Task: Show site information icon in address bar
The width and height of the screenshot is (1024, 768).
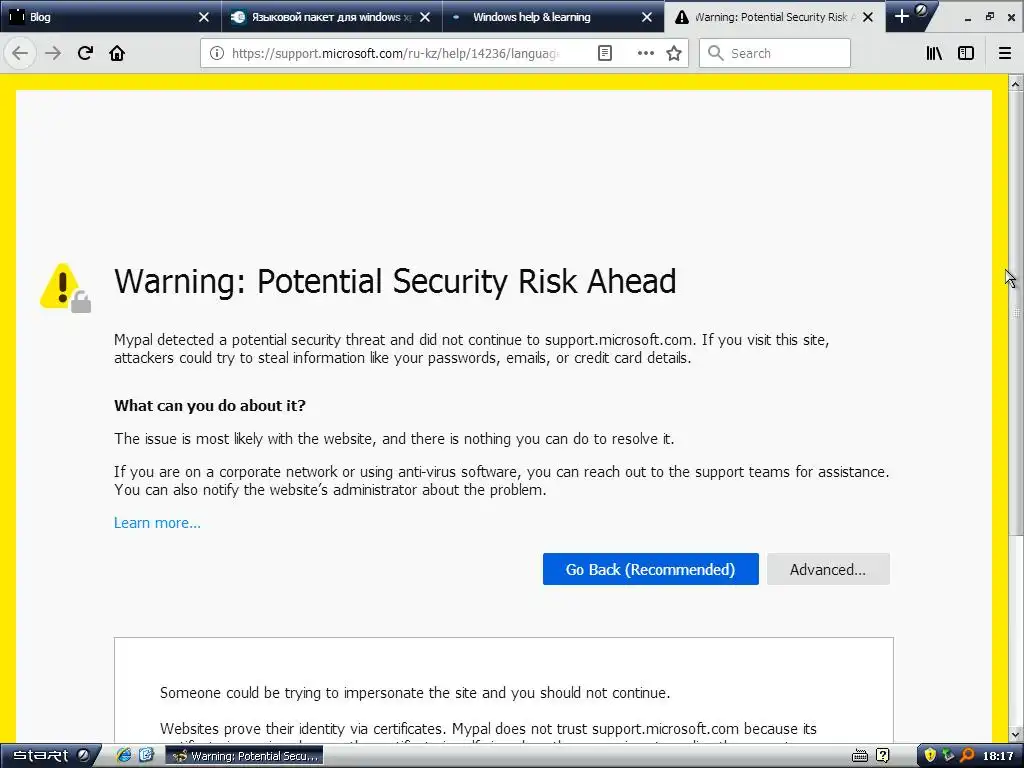Action: point(216,53)
